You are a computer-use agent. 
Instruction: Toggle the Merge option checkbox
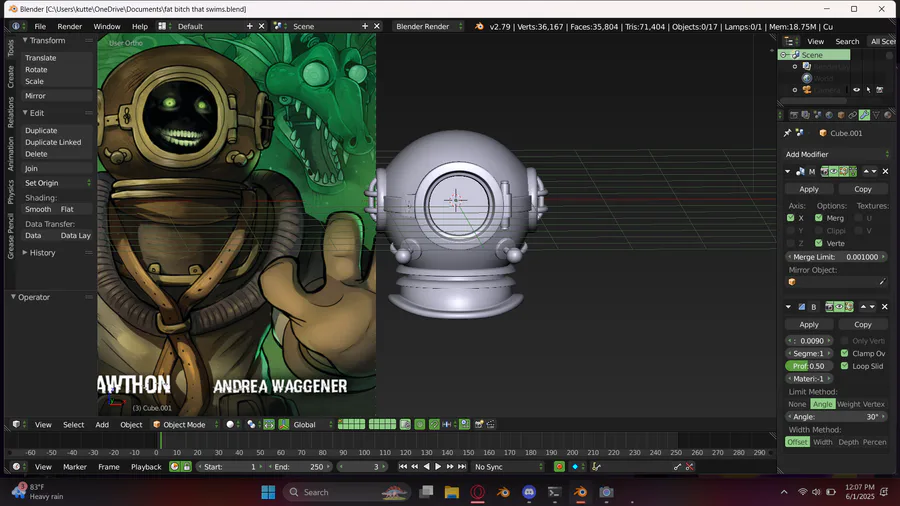click(818, 218)
